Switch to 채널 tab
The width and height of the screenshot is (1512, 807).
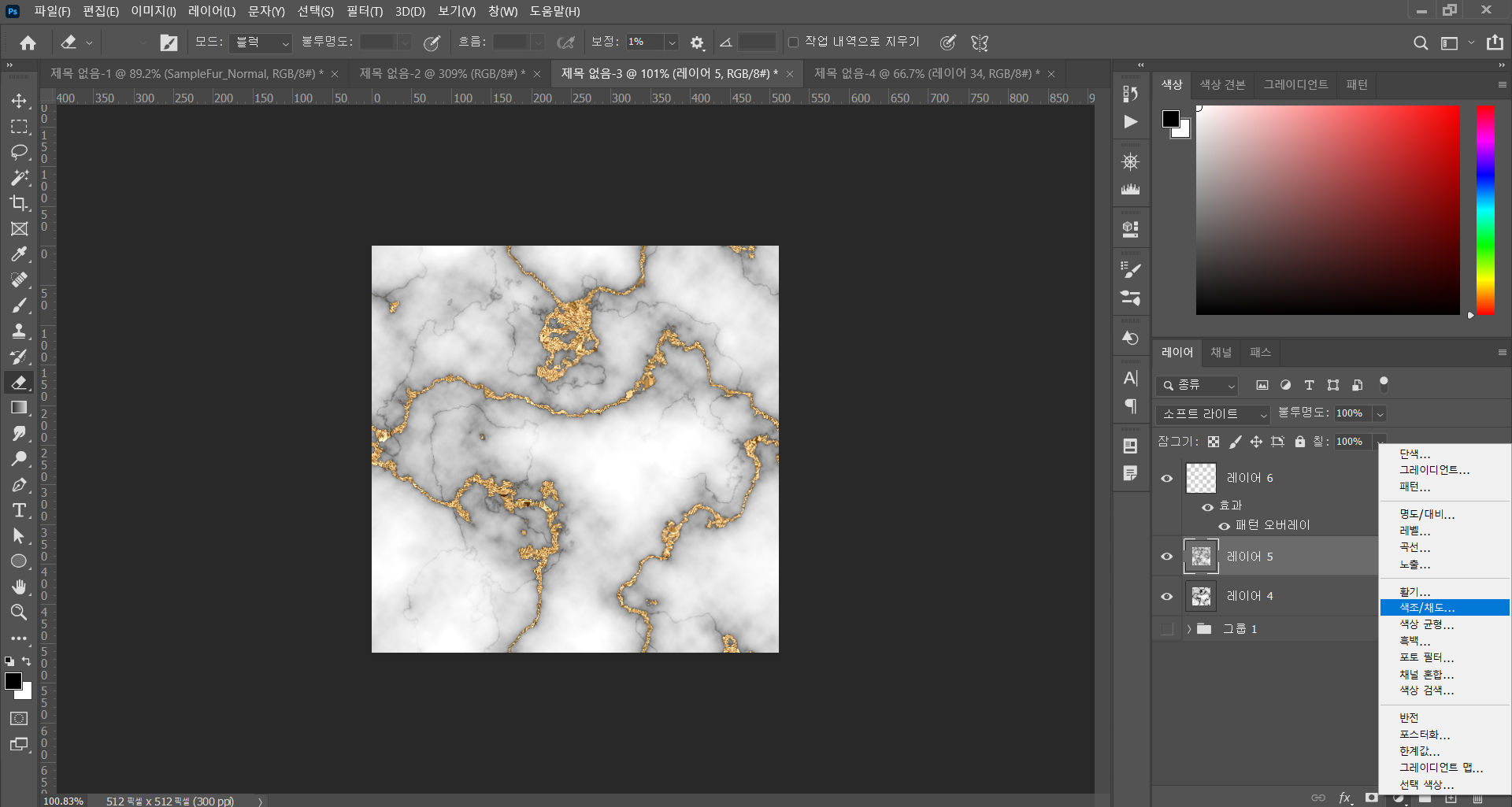tap(1221, 352)
